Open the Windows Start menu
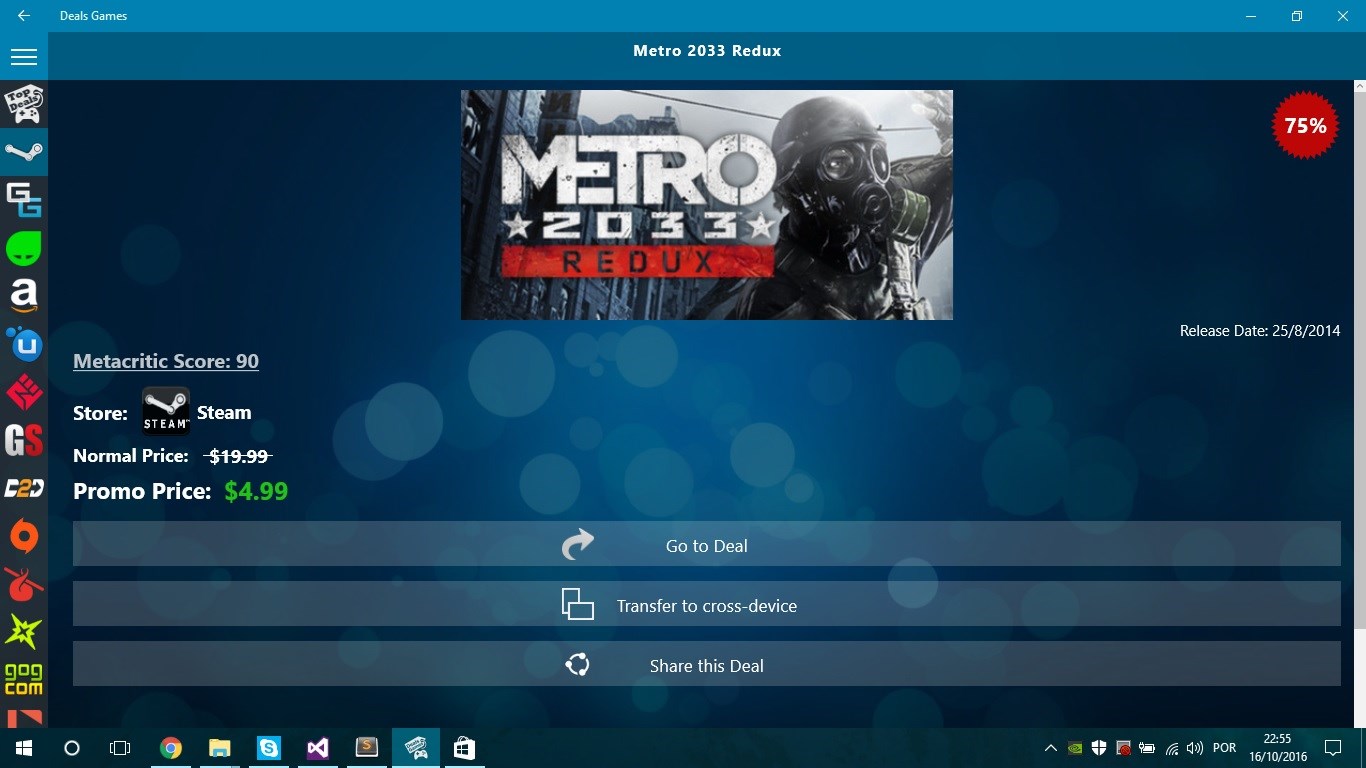 click(24, 748)
